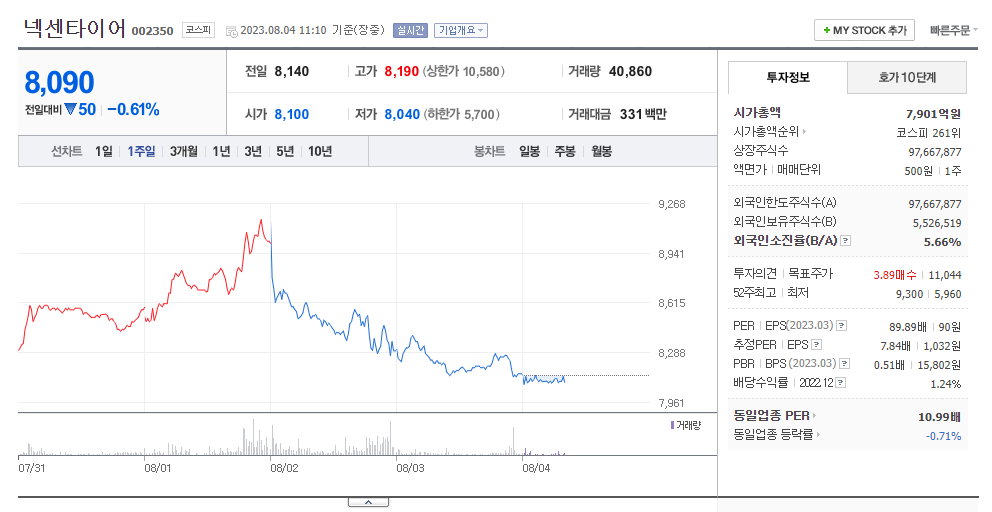Click the help icon beside 외국인소진율(B/A)

point(846,240)
